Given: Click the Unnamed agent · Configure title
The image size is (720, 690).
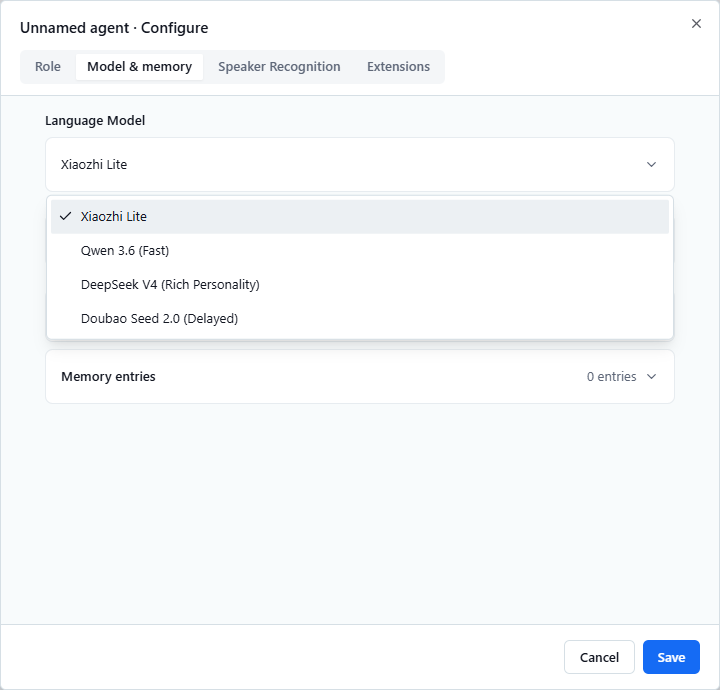Looking at the screenshot, I should 114,28.
